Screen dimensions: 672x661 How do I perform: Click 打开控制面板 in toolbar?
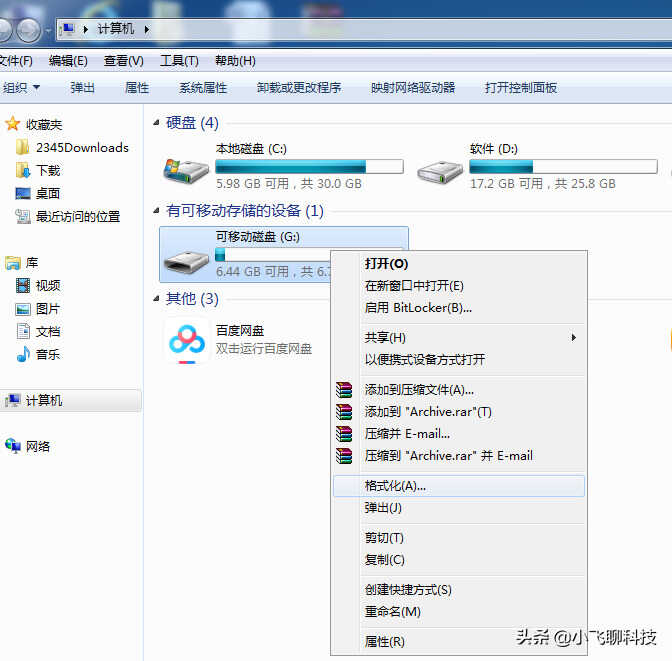coord(521,88)
